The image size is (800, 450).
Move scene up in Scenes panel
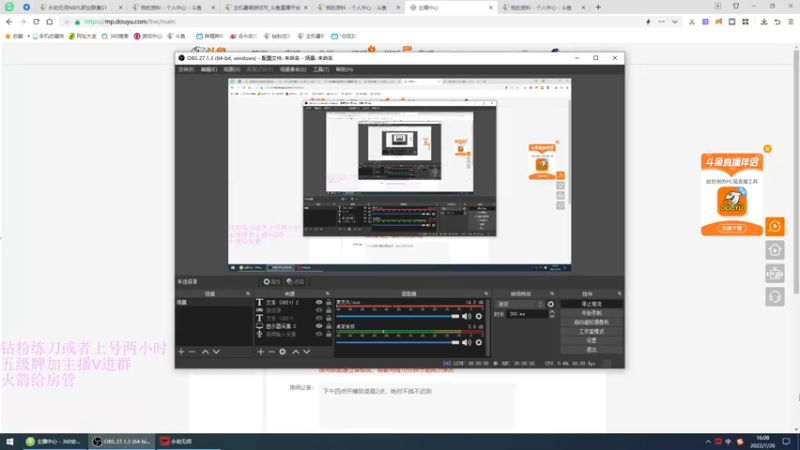[x=205, y=352]
